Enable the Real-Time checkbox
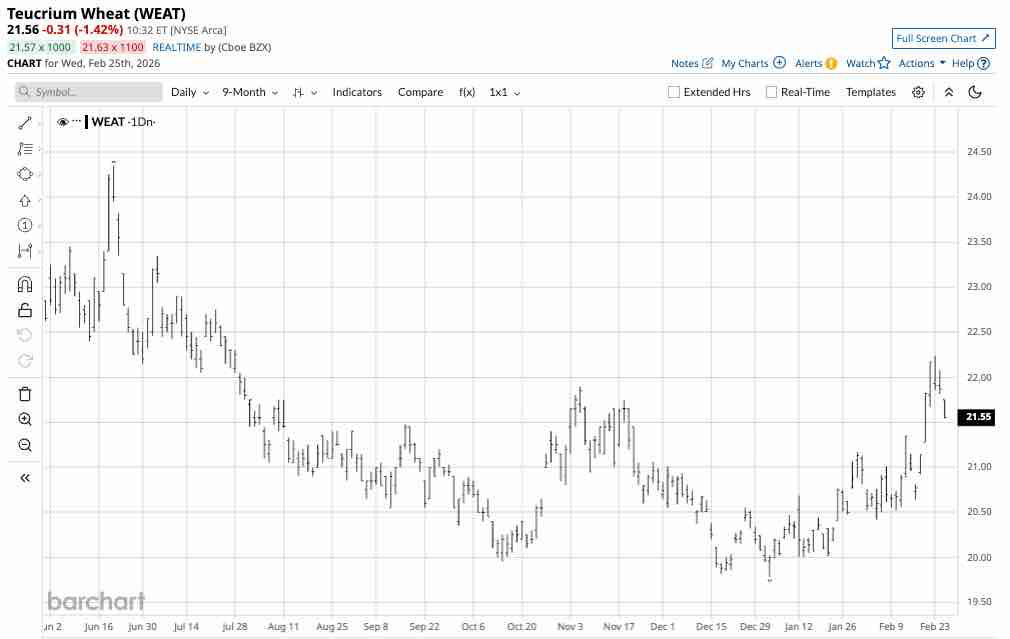This screenshot has width=1010, height=639. click(771, 92)
